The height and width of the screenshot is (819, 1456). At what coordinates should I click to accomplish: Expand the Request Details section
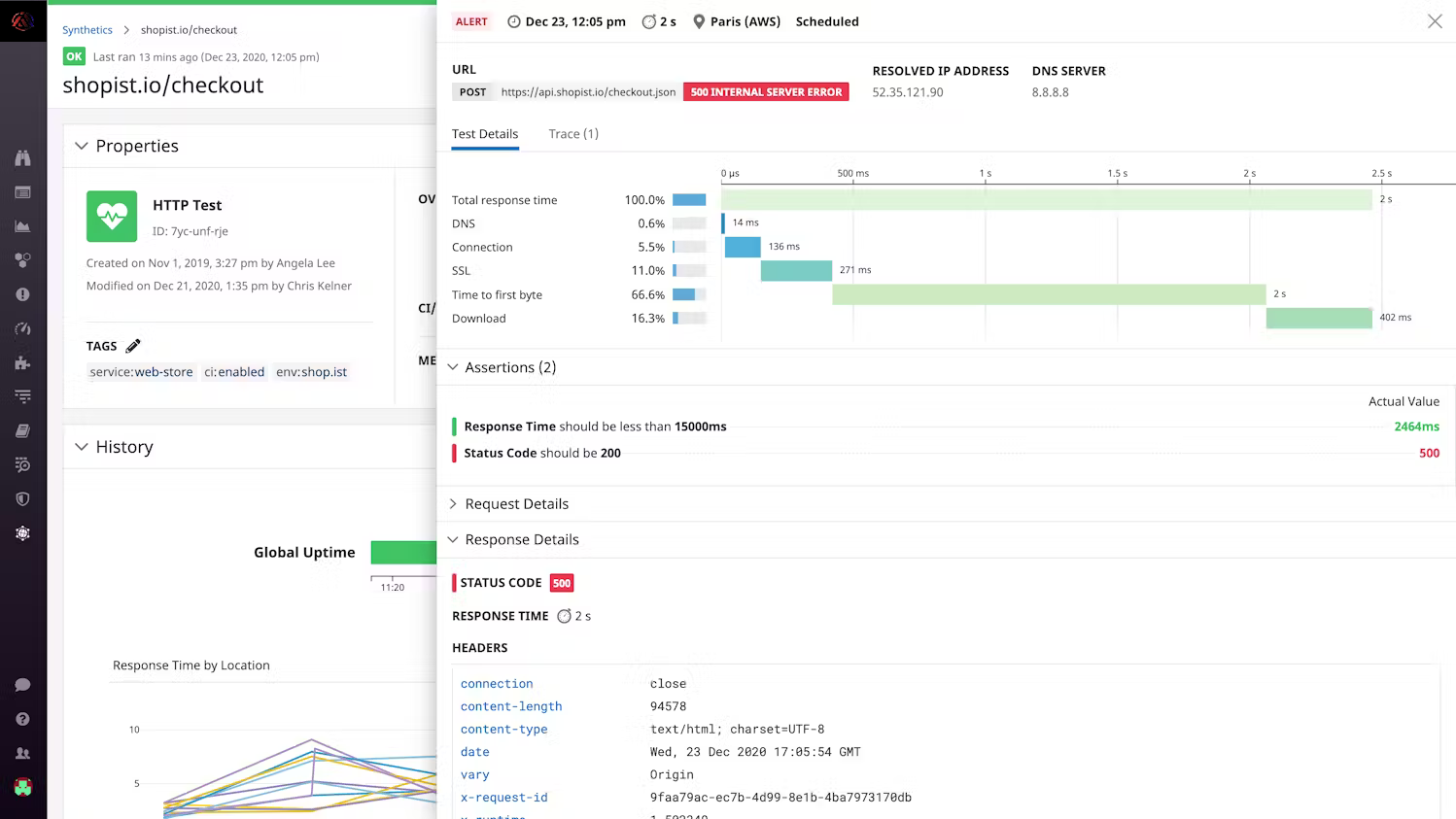tap(453, 504)
